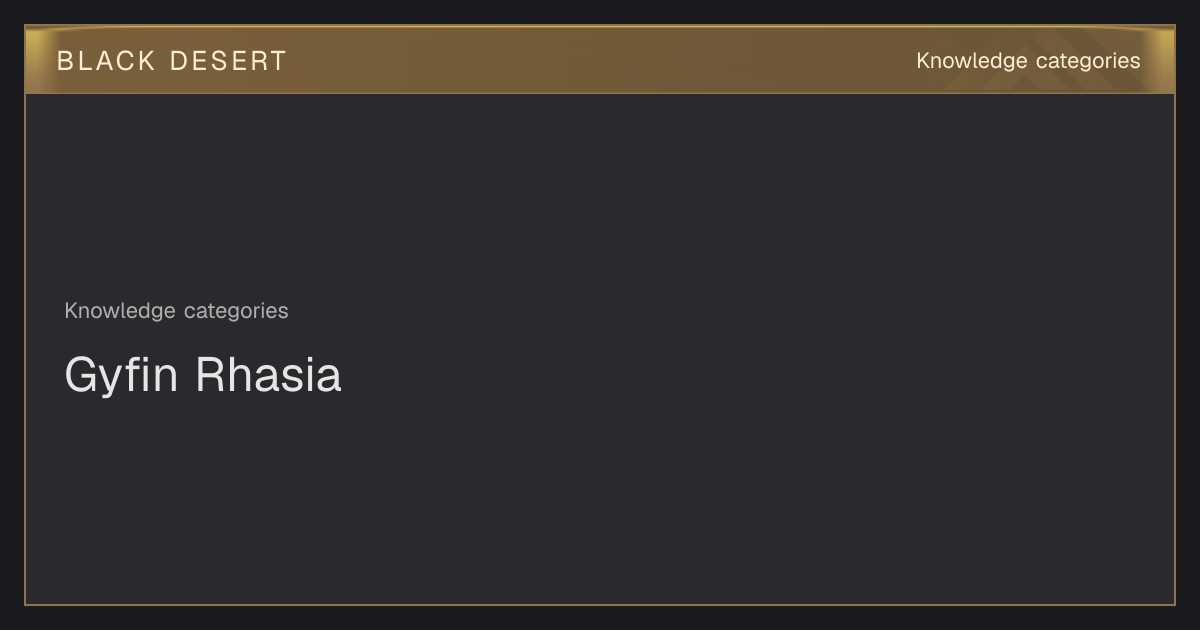The image size is (1200, 630).
Task: Click the Gyfin Rhasia heading
Action: tap(203, 376)
